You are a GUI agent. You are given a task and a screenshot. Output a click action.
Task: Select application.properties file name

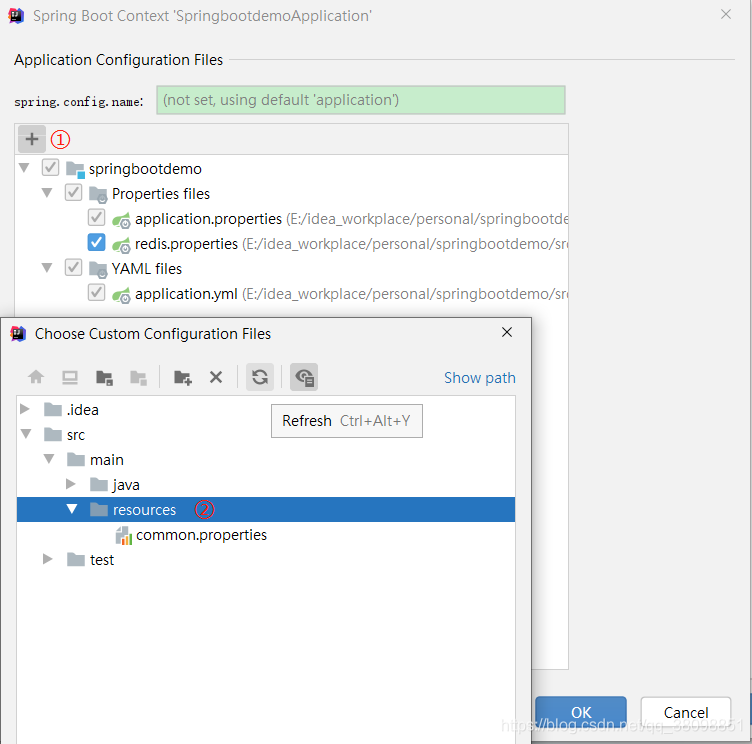[208, 219]
